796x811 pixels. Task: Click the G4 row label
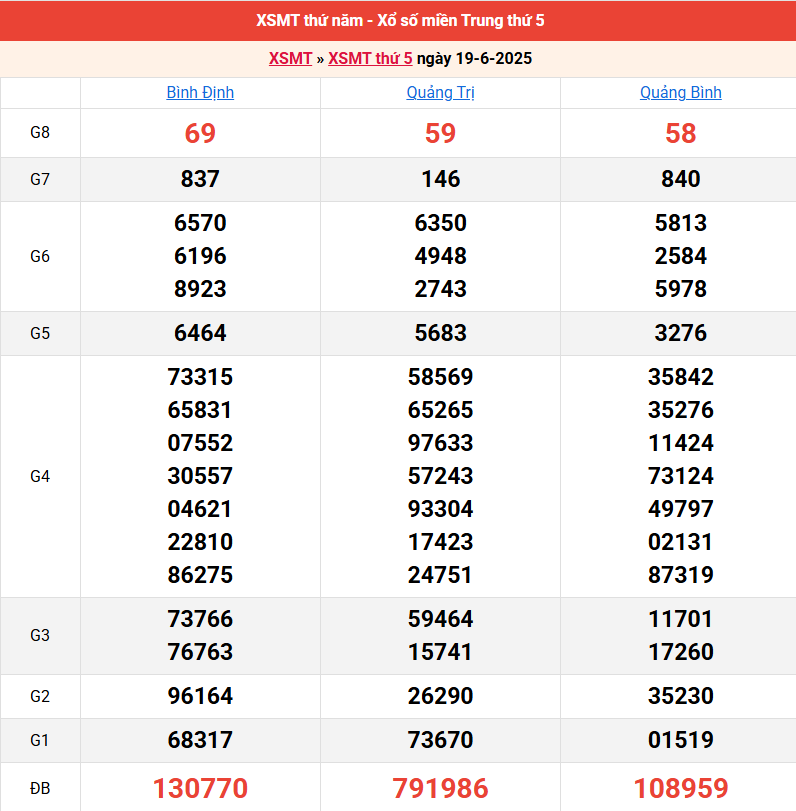click(x=40, y=476)
